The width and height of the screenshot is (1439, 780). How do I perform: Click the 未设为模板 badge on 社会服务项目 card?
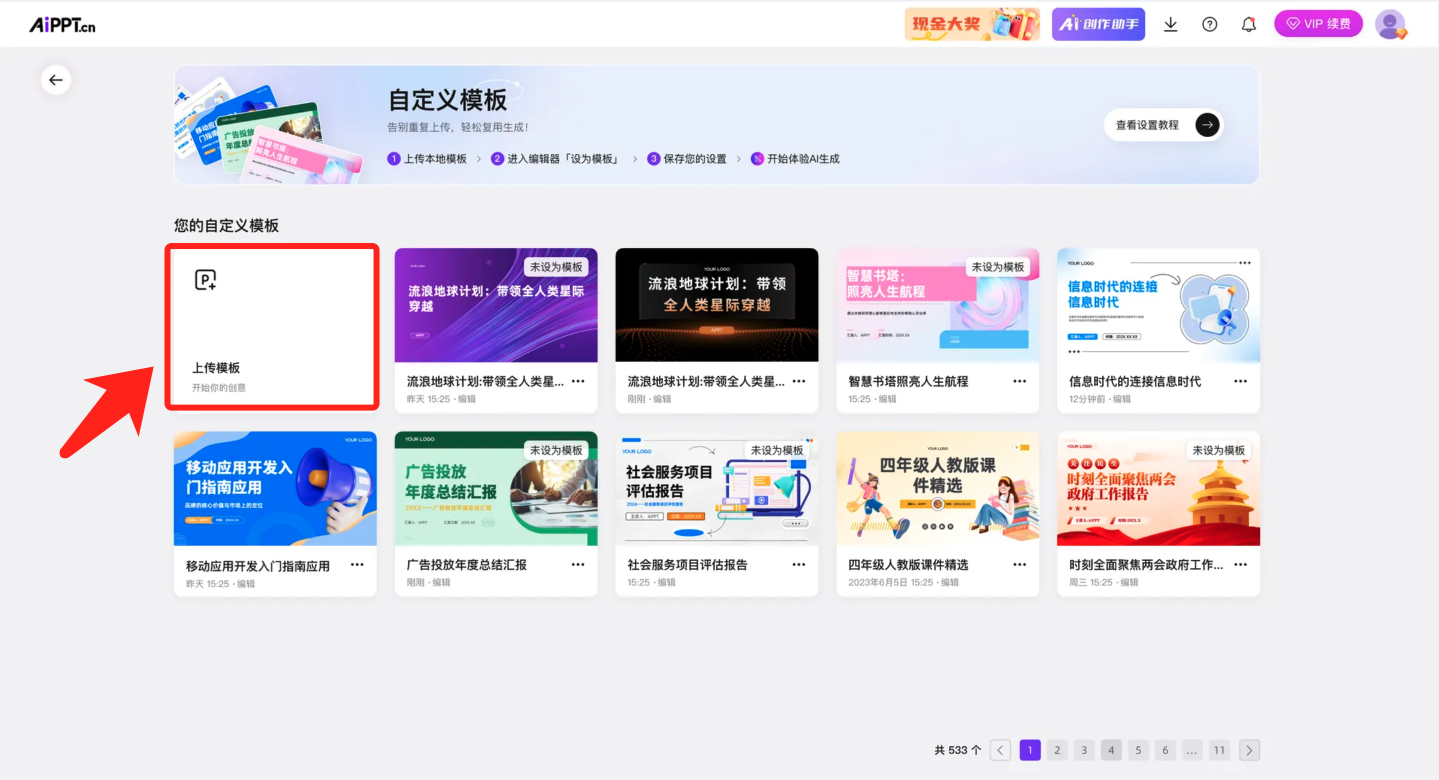coord(777,451)
